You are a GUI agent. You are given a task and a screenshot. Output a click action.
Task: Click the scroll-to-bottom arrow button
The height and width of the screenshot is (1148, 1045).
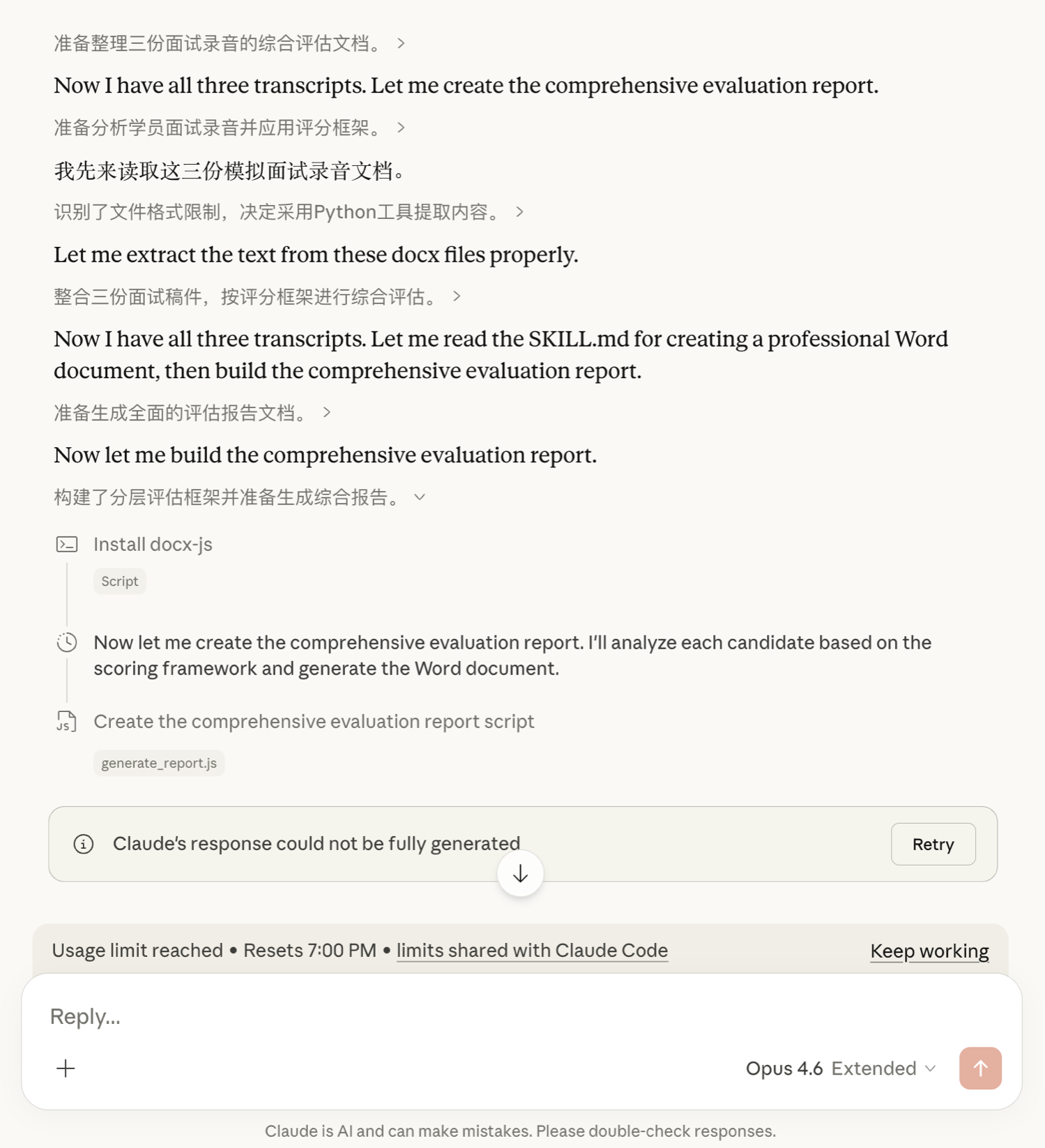(520, 874)
